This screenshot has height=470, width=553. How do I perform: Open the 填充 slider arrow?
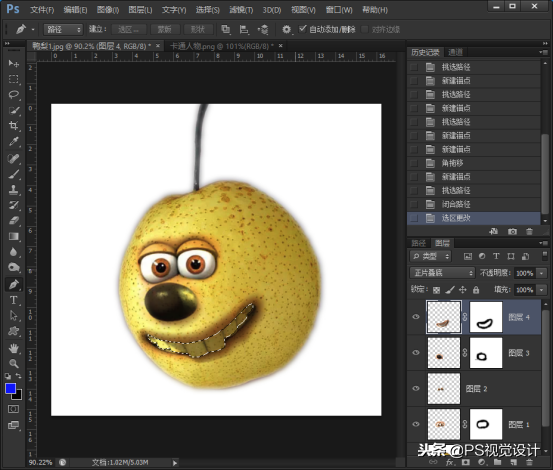[x=541, y=290]
